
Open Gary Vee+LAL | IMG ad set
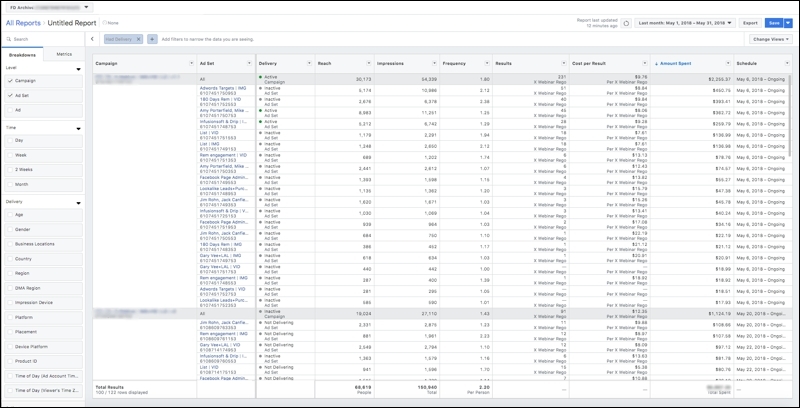pyautogui.click(x=220, y=256)
